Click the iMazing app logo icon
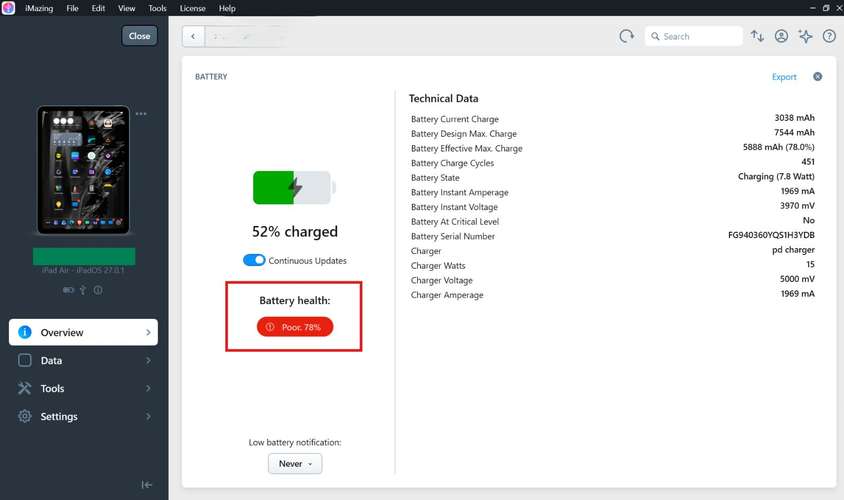This screenshot has height=500, width=844. coord(8,8)
